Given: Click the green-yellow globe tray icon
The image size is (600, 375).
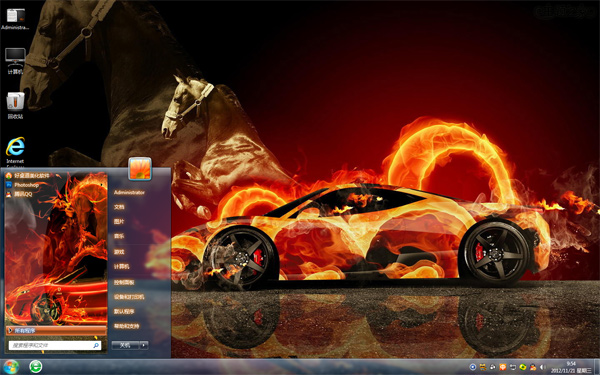Looking at the screenshot, I should [523, 367].
